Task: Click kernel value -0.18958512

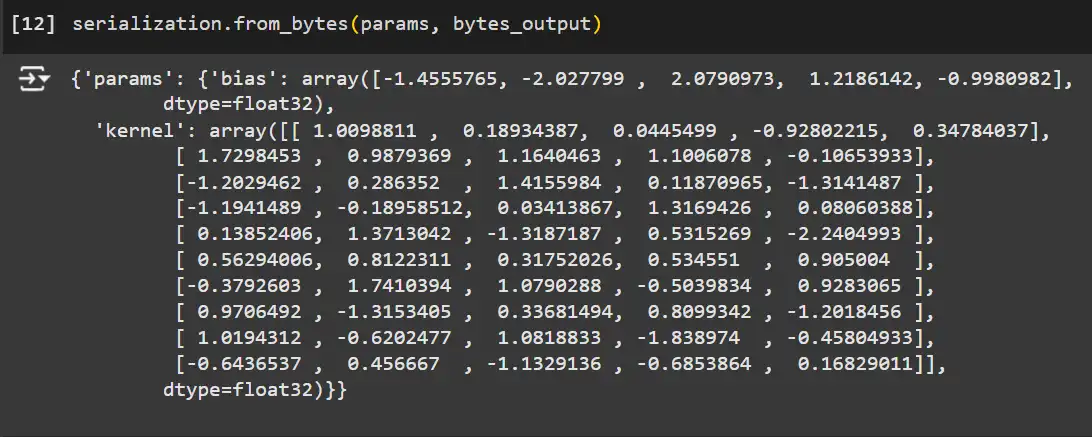Action: click(400, 208)
